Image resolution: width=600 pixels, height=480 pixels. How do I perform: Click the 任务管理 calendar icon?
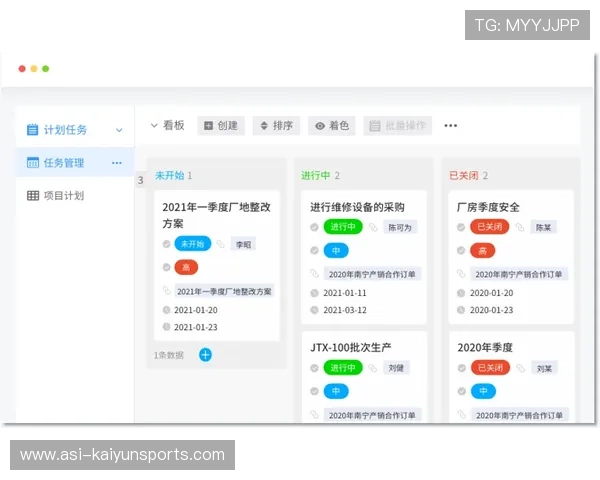click(x=33, y=162)
